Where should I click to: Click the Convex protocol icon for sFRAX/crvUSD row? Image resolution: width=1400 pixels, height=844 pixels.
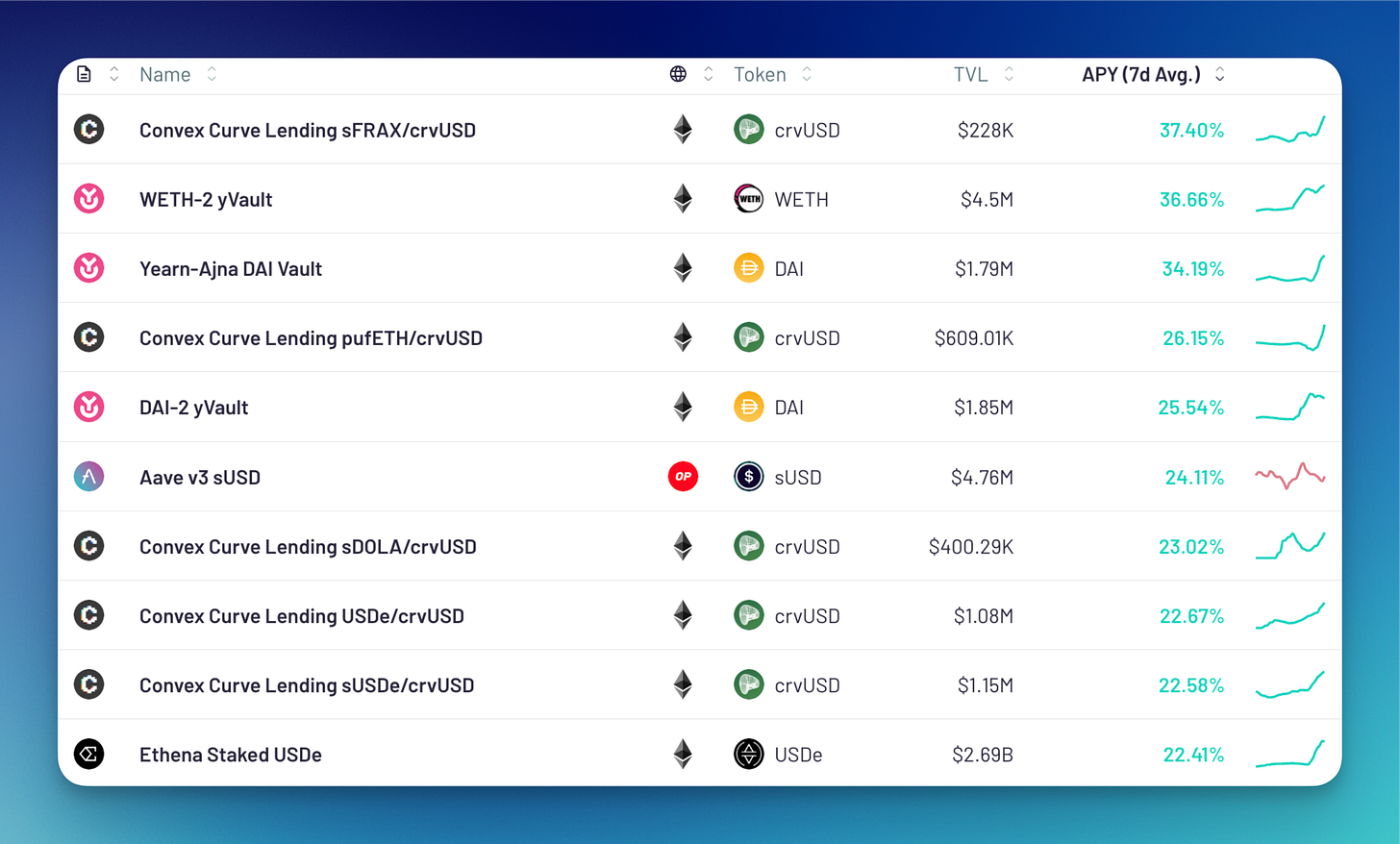(89, 129)
